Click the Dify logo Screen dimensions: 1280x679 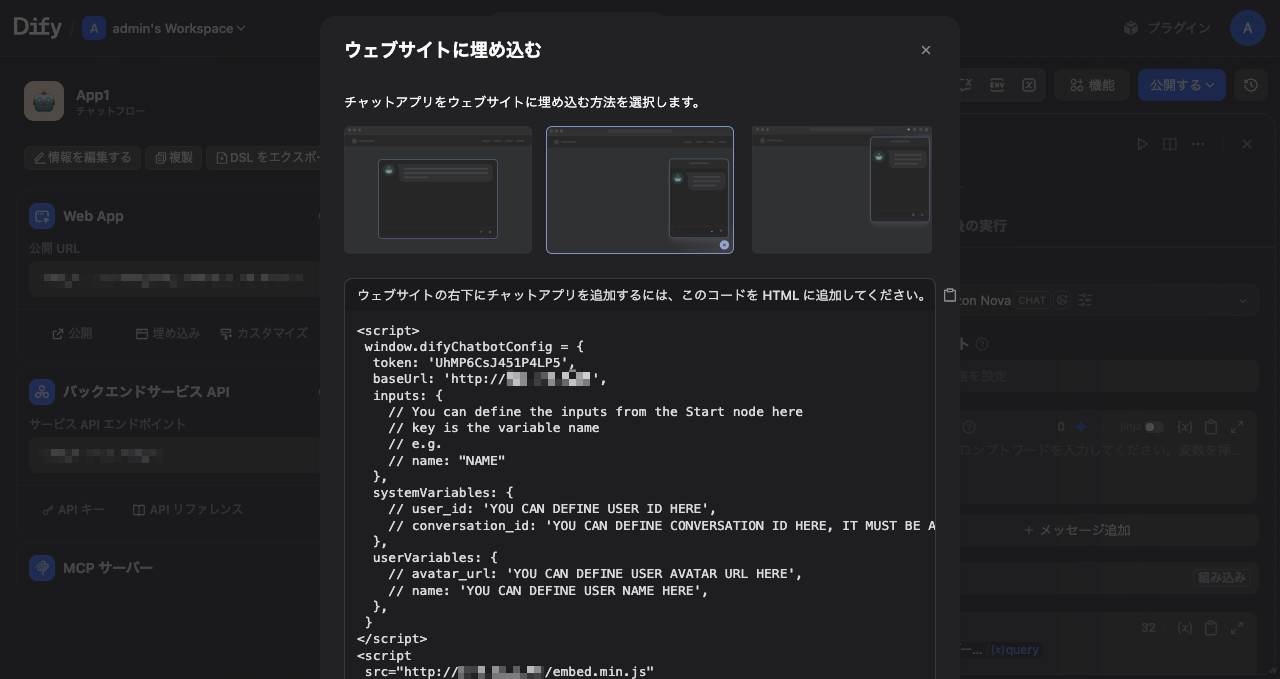[37, 27]
